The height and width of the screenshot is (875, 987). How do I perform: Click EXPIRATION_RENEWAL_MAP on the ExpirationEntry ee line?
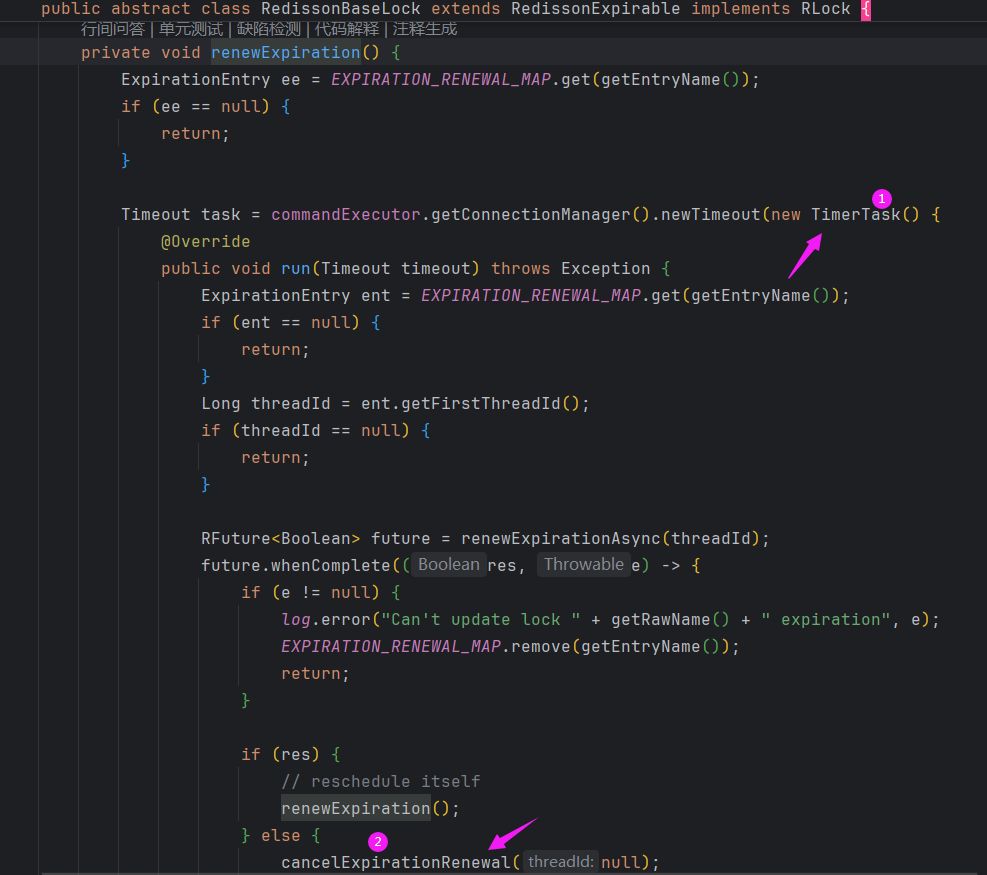point(441,79)
